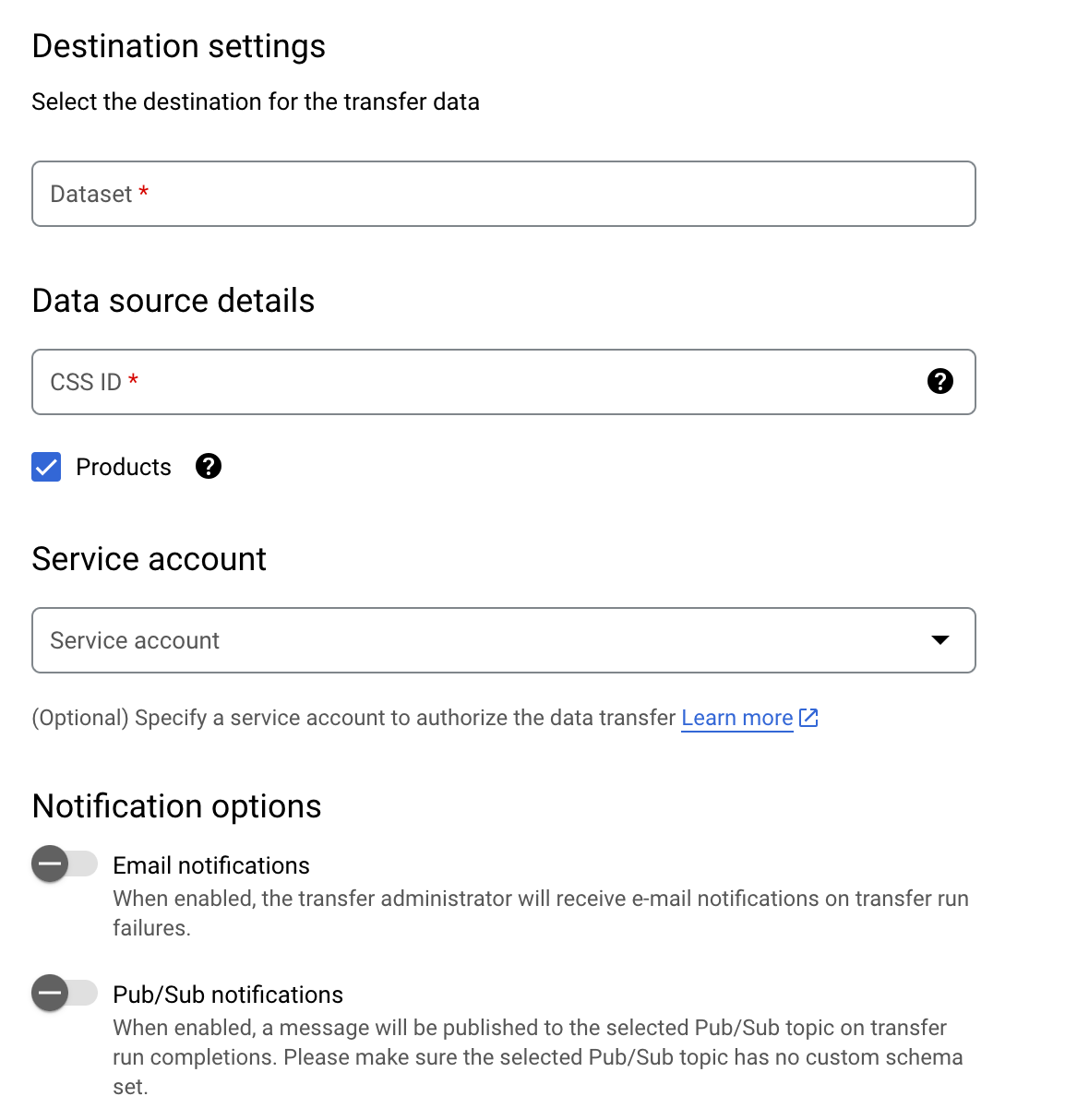Select the open-in-new-tab icon after Learn more

click(x=808, y=717)
